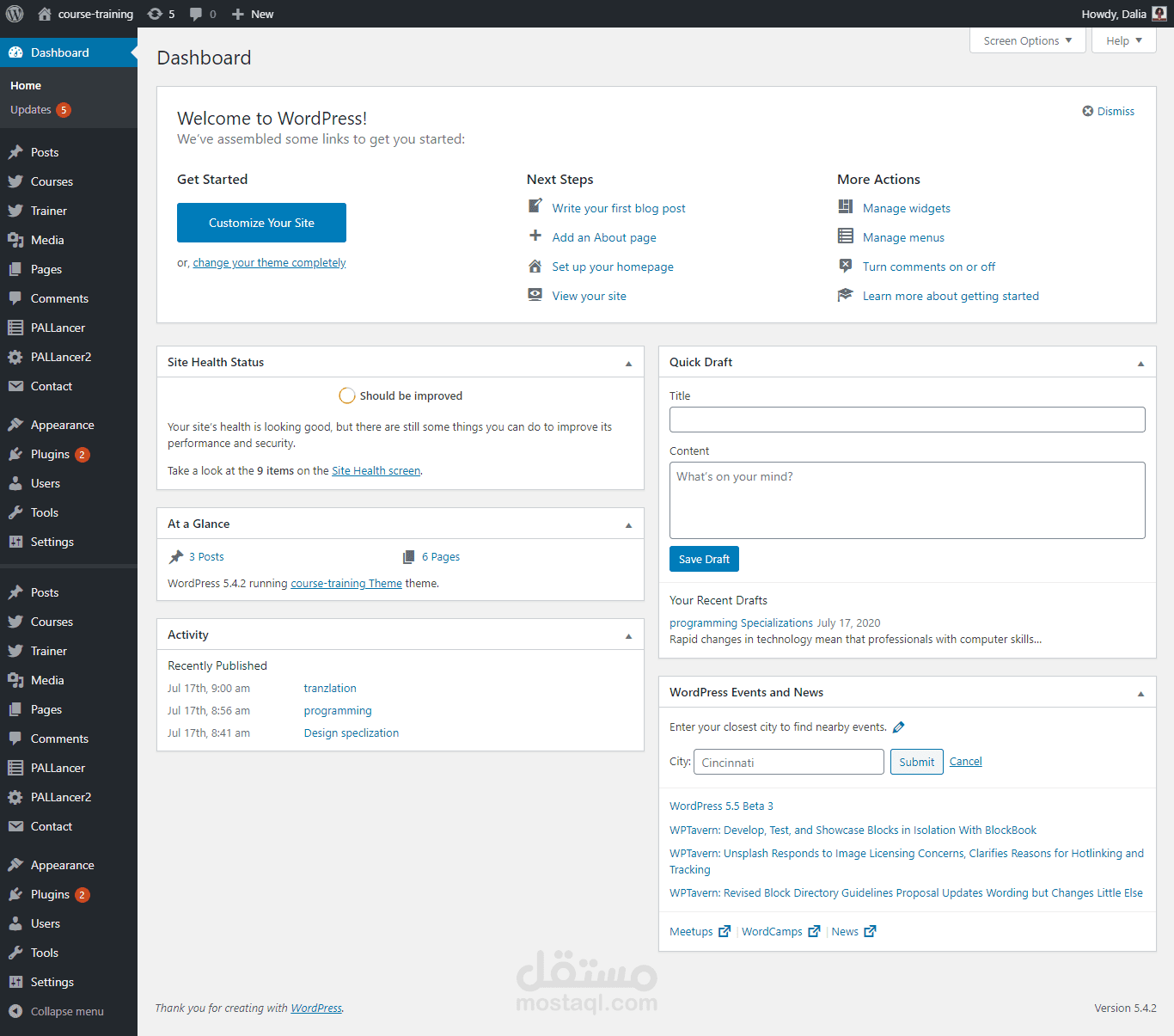Cancel the city entry
The height and width of the screenshot is (1036, 1174).
click(x=966, y=762)
